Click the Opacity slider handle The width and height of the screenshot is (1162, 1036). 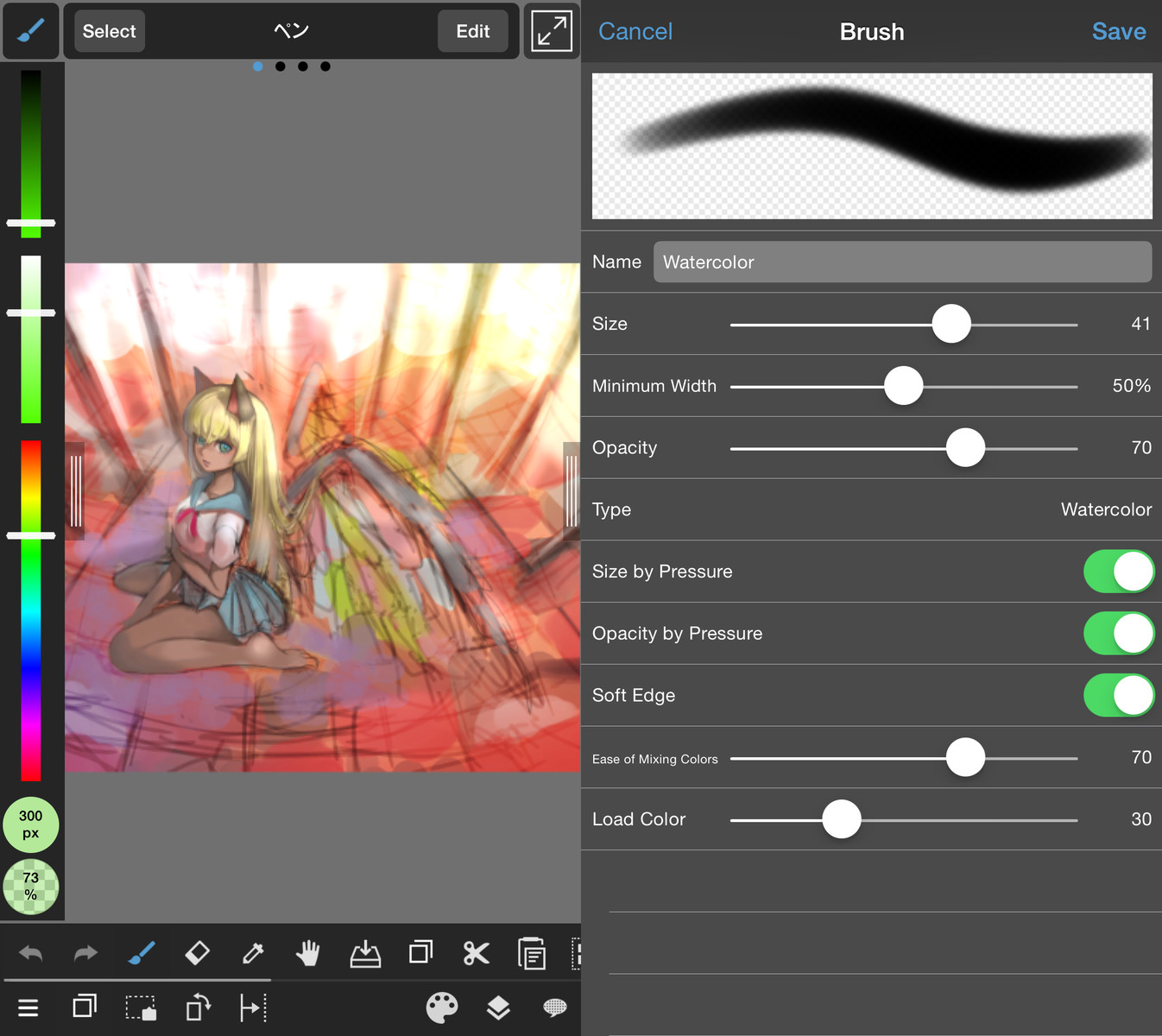click(965, 448)
